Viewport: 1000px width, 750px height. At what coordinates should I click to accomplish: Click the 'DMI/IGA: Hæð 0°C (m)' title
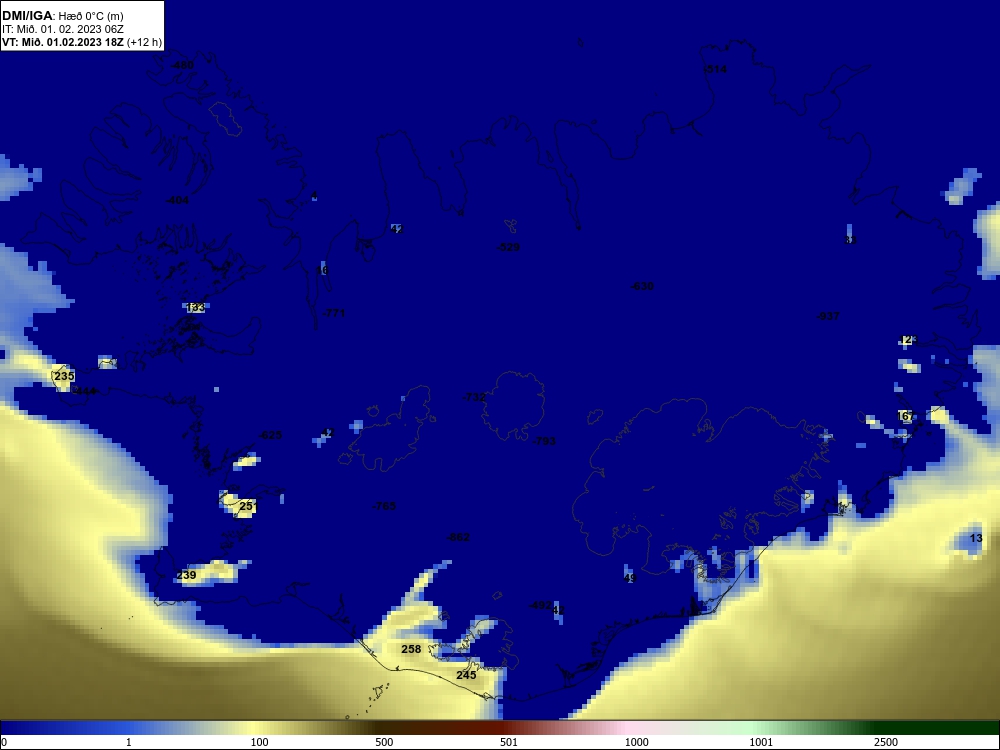(x=62, y=16)
